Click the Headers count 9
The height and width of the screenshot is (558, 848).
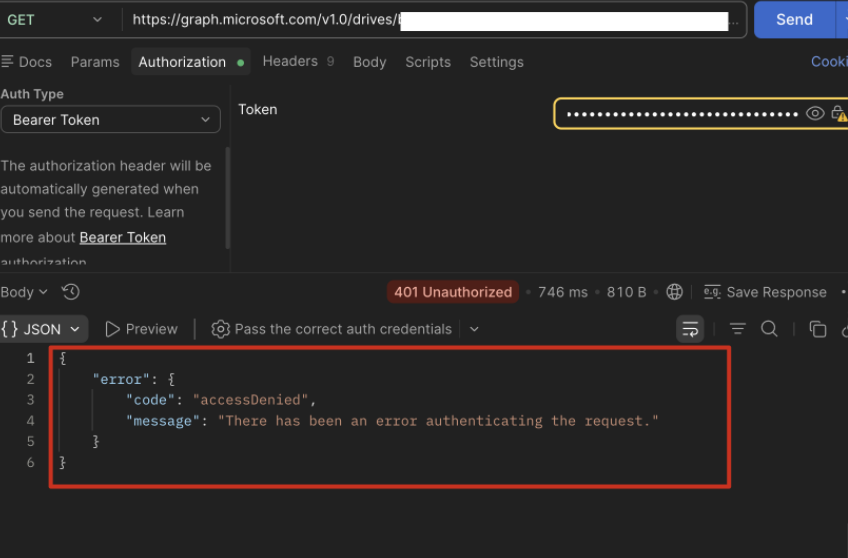[x=330, y=62]
